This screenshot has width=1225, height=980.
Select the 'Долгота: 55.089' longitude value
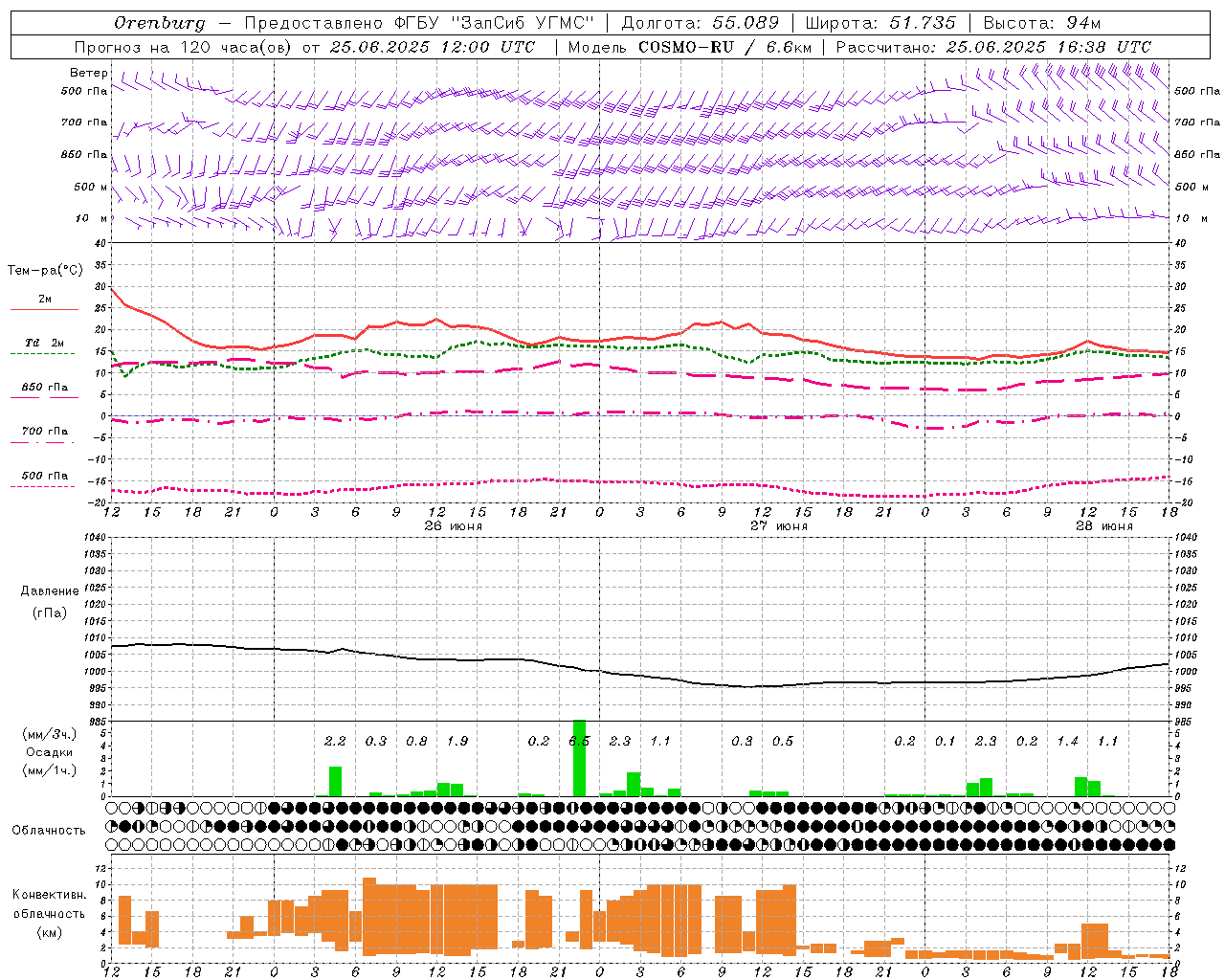pos(701,23)
